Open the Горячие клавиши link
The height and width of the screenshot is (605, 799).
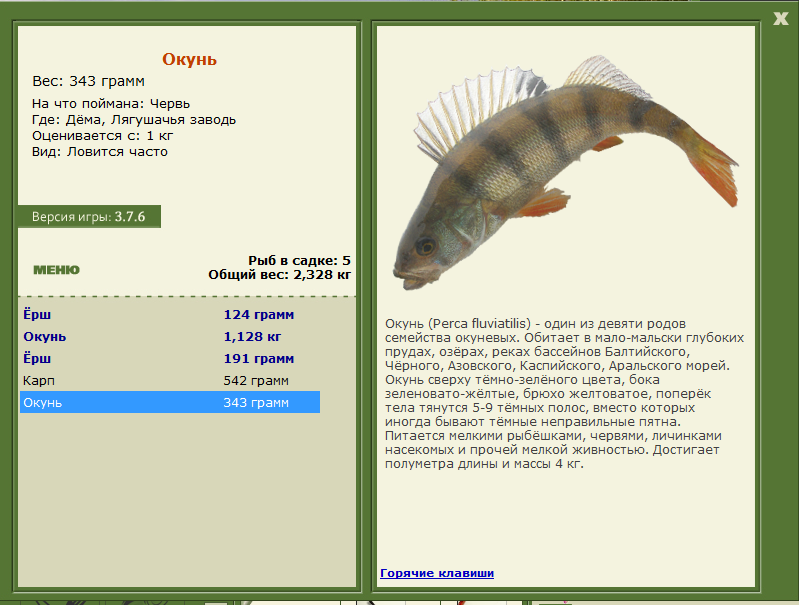pos(436,573)
